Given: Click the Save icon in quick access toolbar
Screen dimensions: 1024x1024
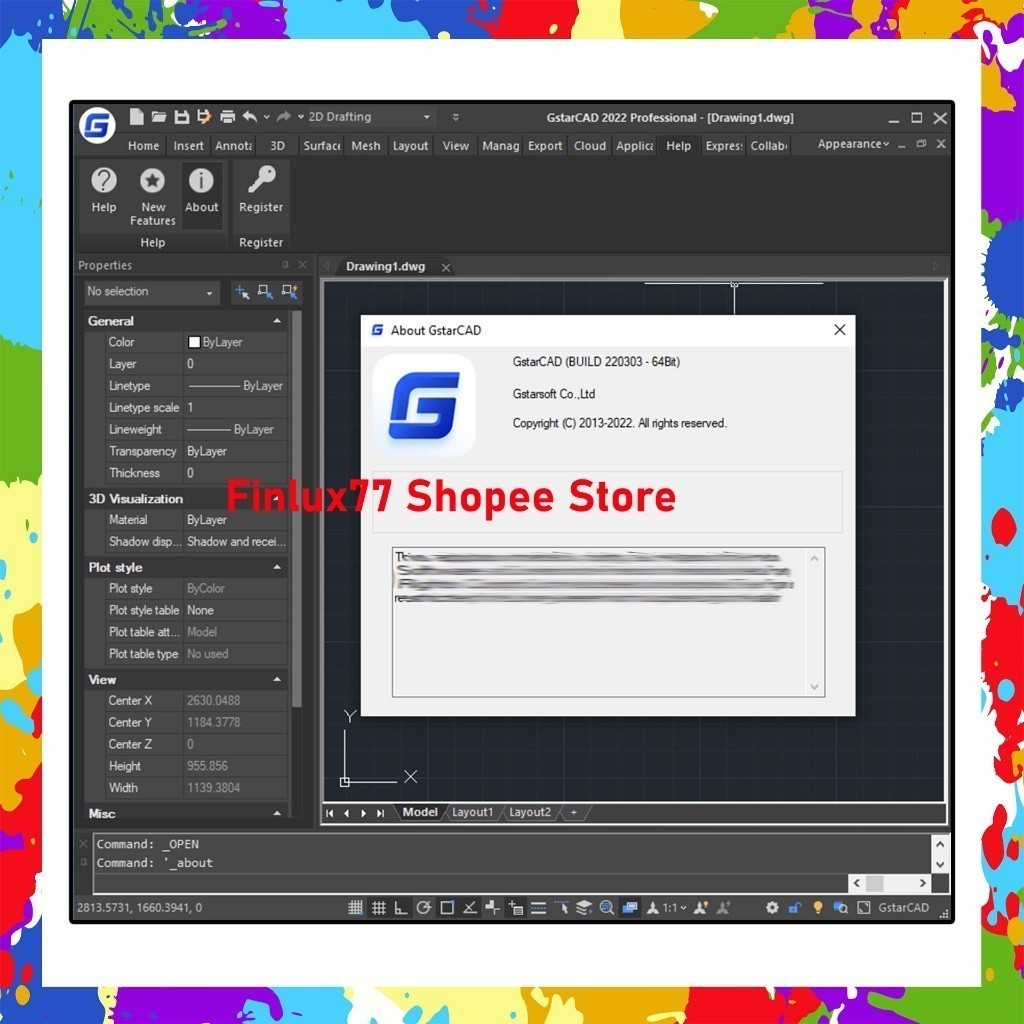Looking at the screenshot, I should (x=182, y=117).
